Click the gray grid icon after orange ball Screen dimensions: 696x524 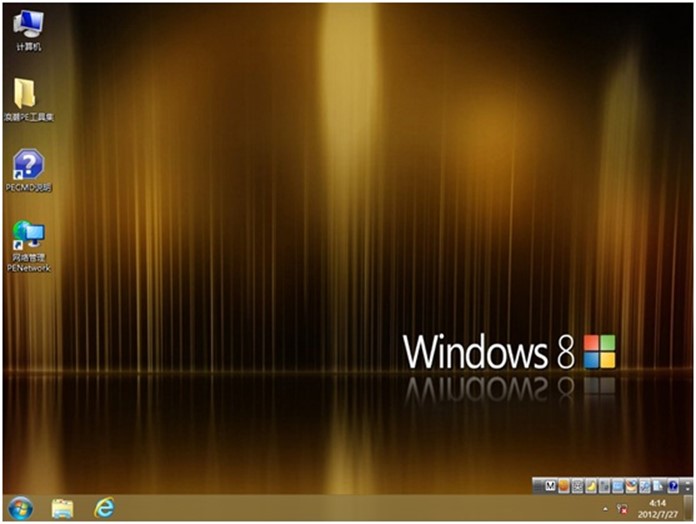pos(577,486)
